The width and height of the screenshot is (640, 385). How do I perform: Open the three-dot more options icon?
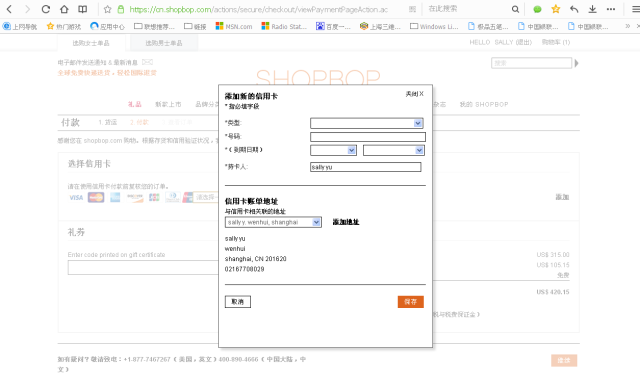[x=611, y=9]
